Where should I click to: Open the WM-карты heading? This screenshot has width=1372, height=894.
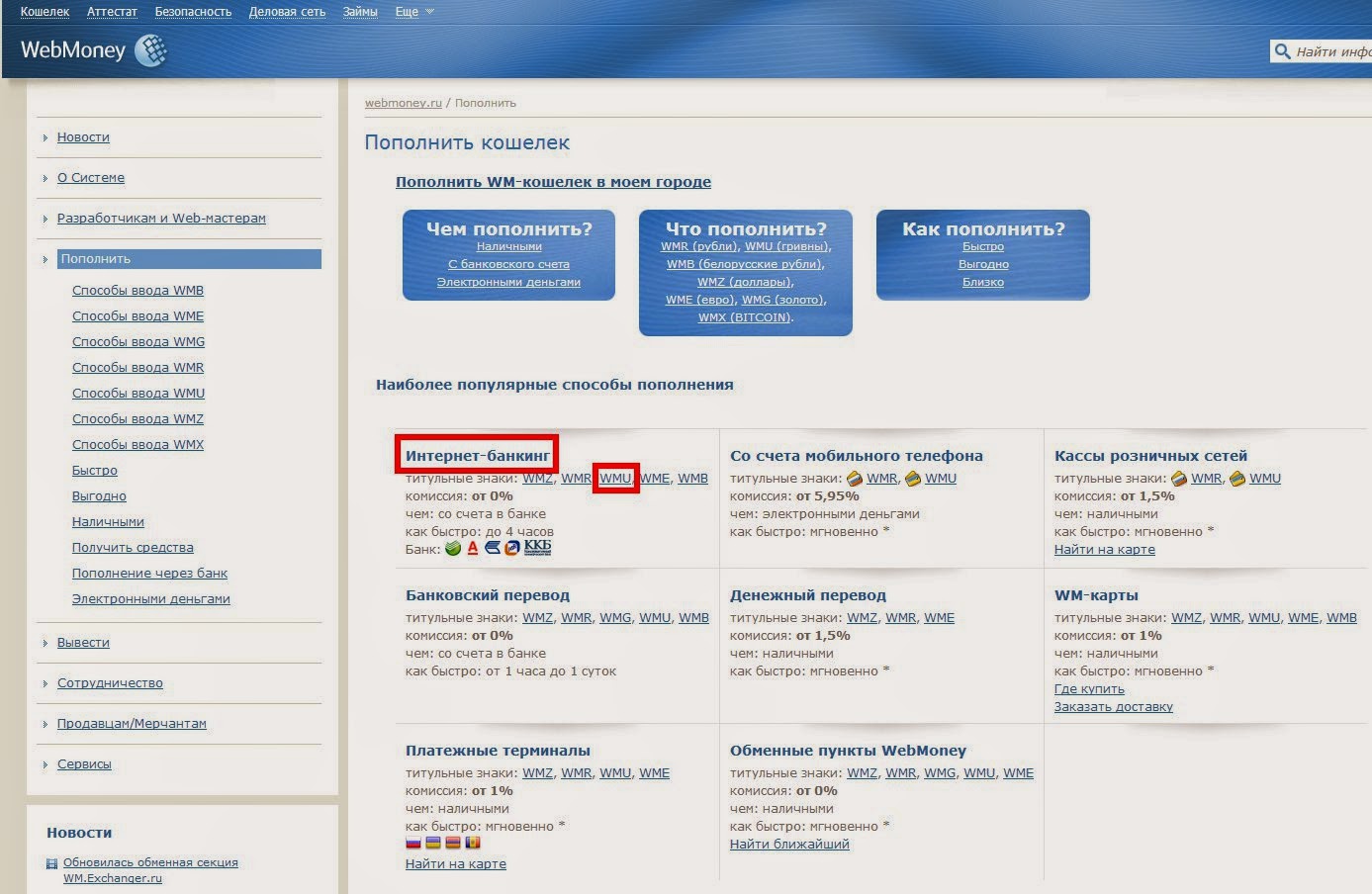coord(1096,595)
